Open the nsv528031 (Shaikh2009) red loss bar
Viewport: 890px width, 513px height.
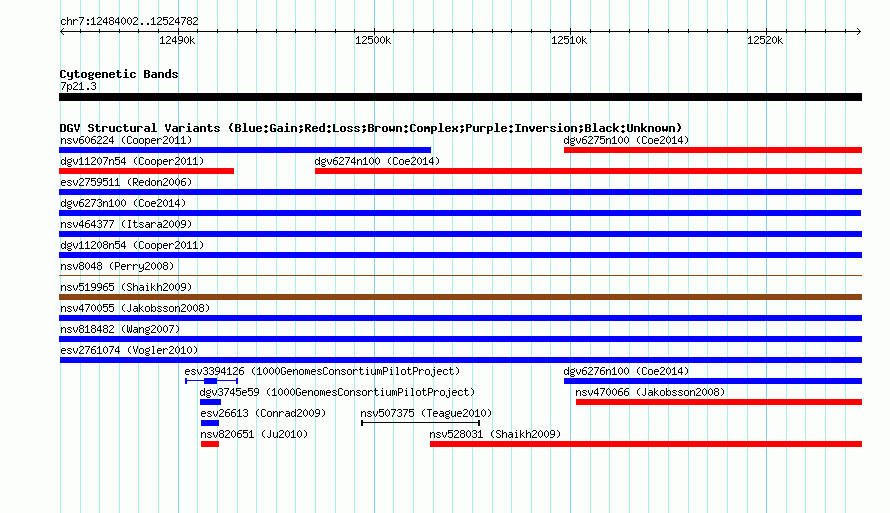click(x=646, y=444)
